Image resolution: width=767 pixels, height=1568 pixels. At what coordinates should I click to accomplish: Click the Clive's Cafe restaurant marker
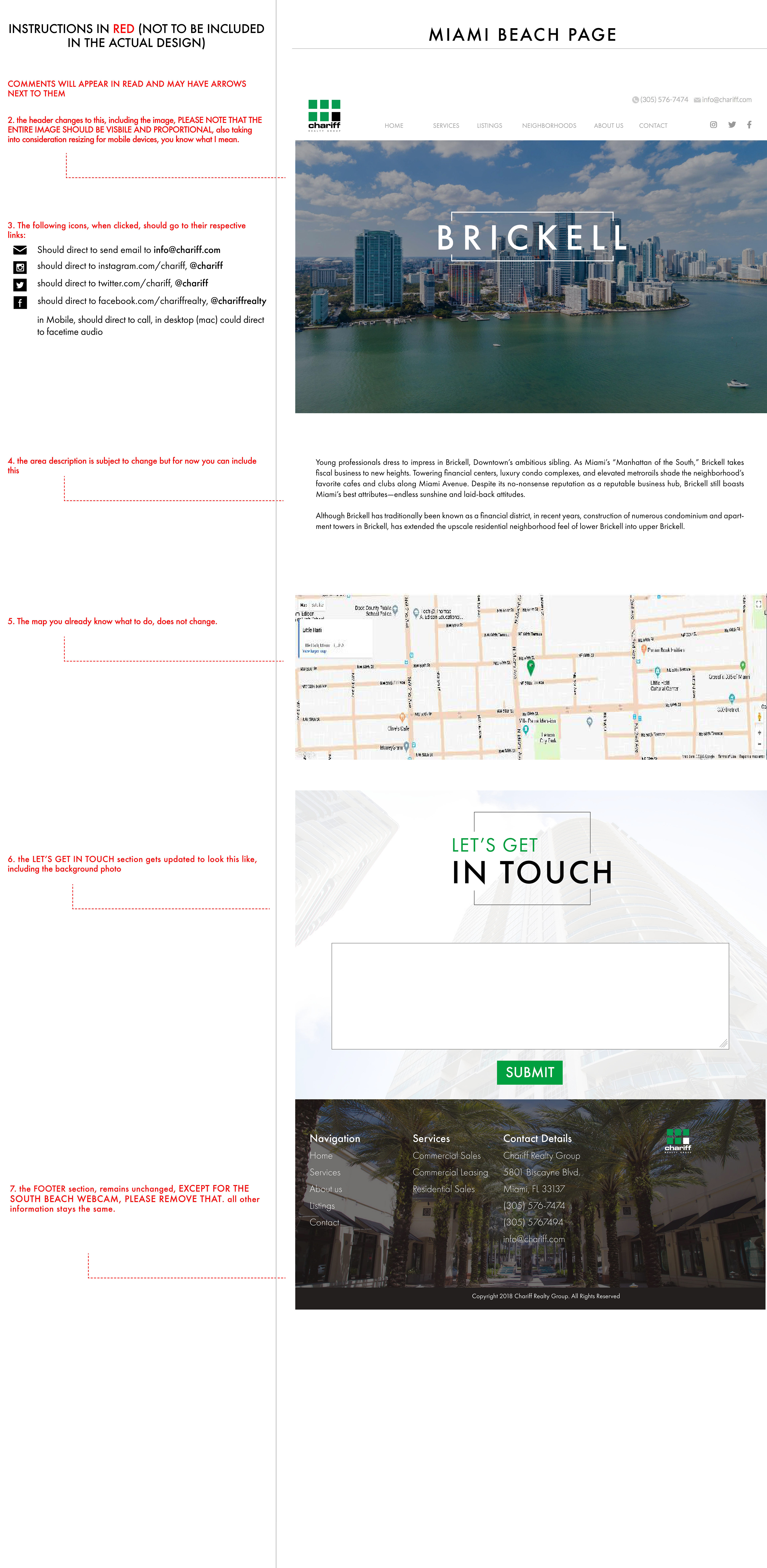coord(402,718)
